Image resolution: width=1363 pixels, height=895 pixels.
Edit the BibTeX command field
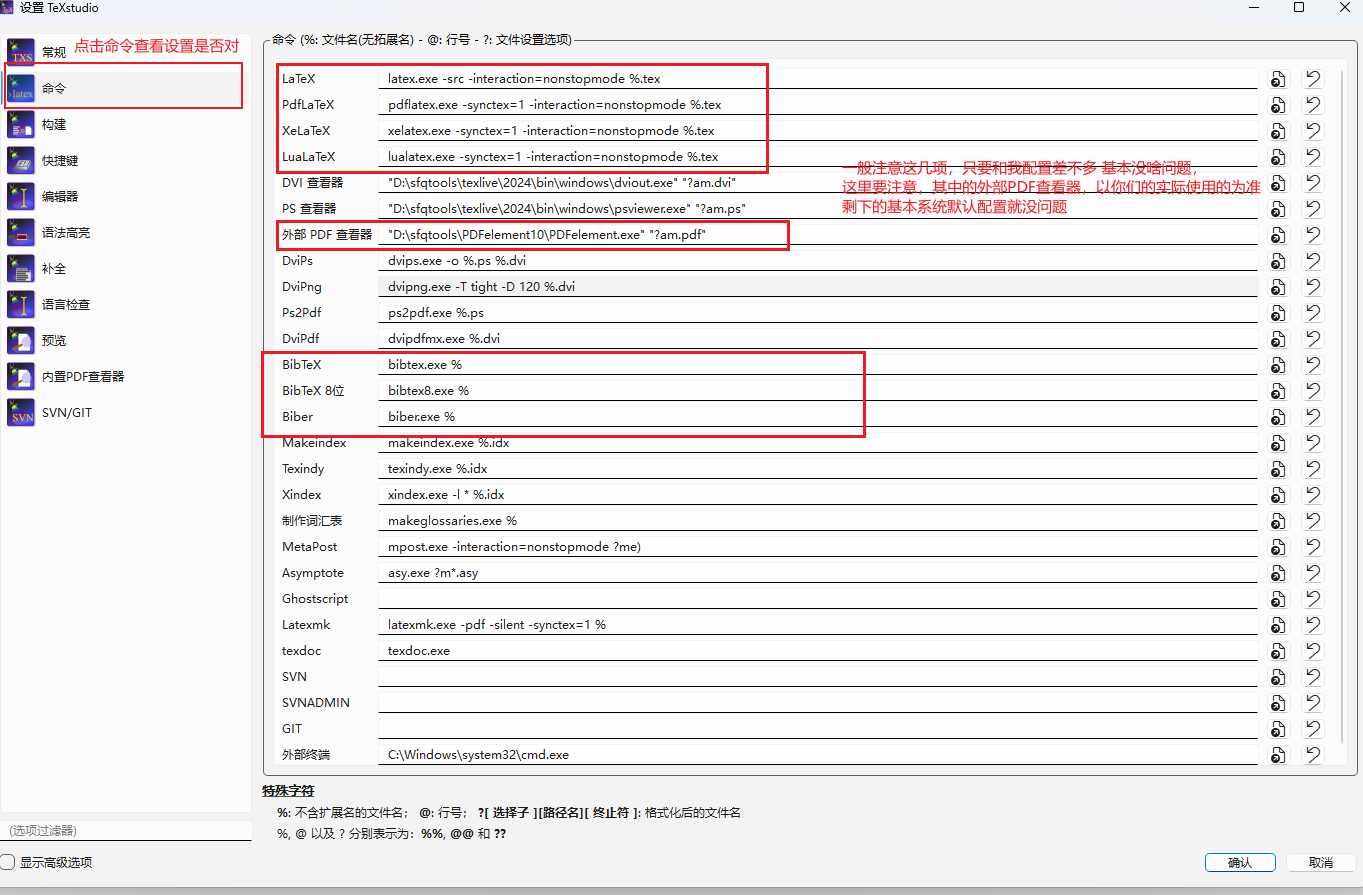coord(818,364)
